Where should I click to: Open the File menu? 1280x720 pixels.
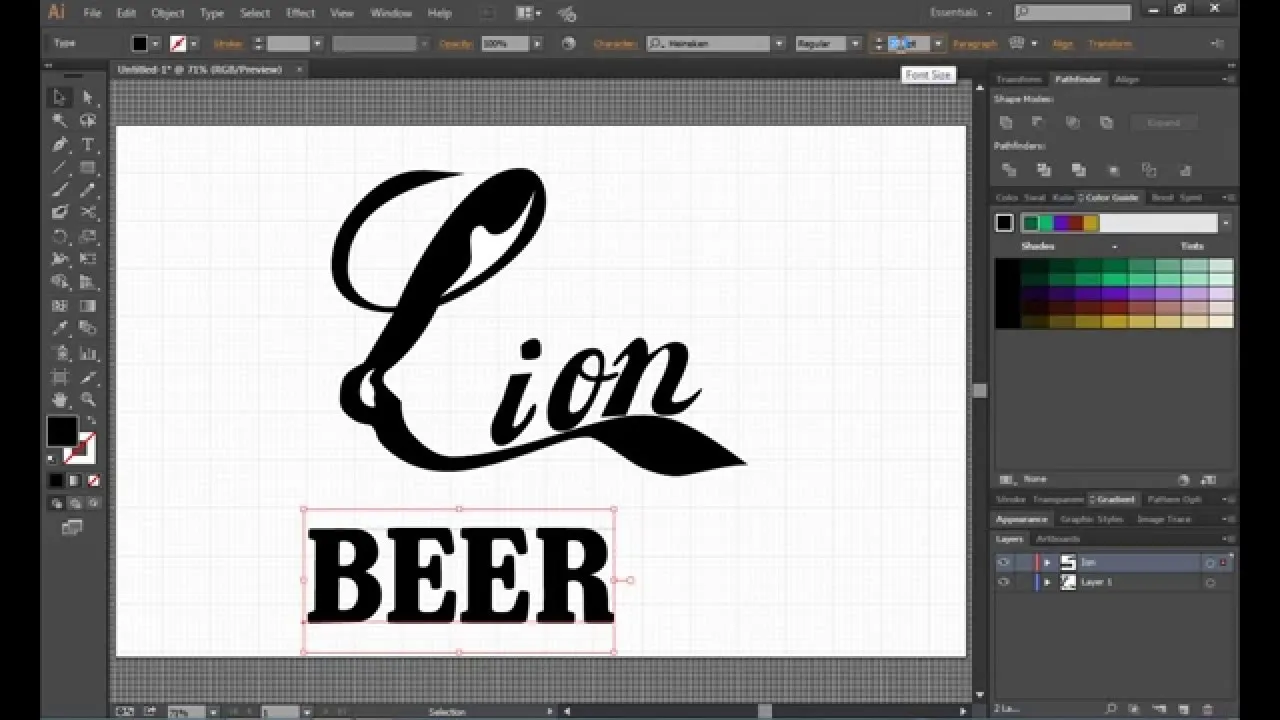coord(92,13)
